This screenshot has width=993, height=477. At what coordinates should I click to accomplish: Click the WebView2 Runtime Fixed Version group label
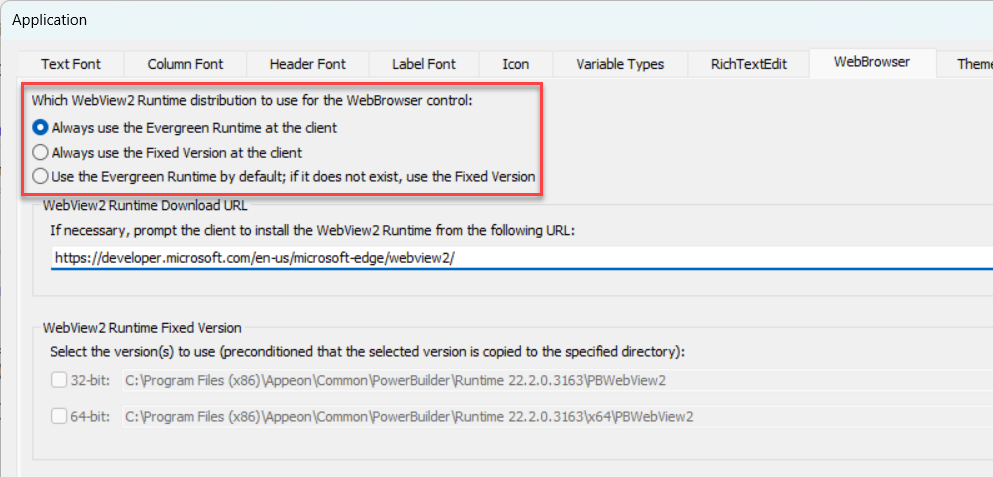click(x=142, y=328)
